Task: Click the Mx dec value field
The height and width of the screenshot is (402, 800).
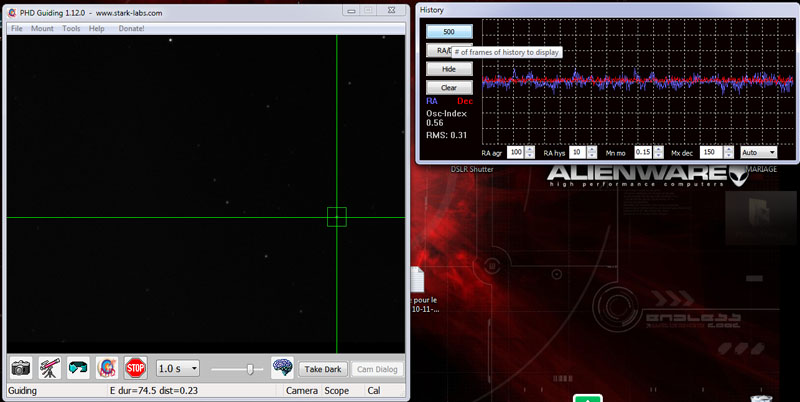Action: (x=711, y=152)
